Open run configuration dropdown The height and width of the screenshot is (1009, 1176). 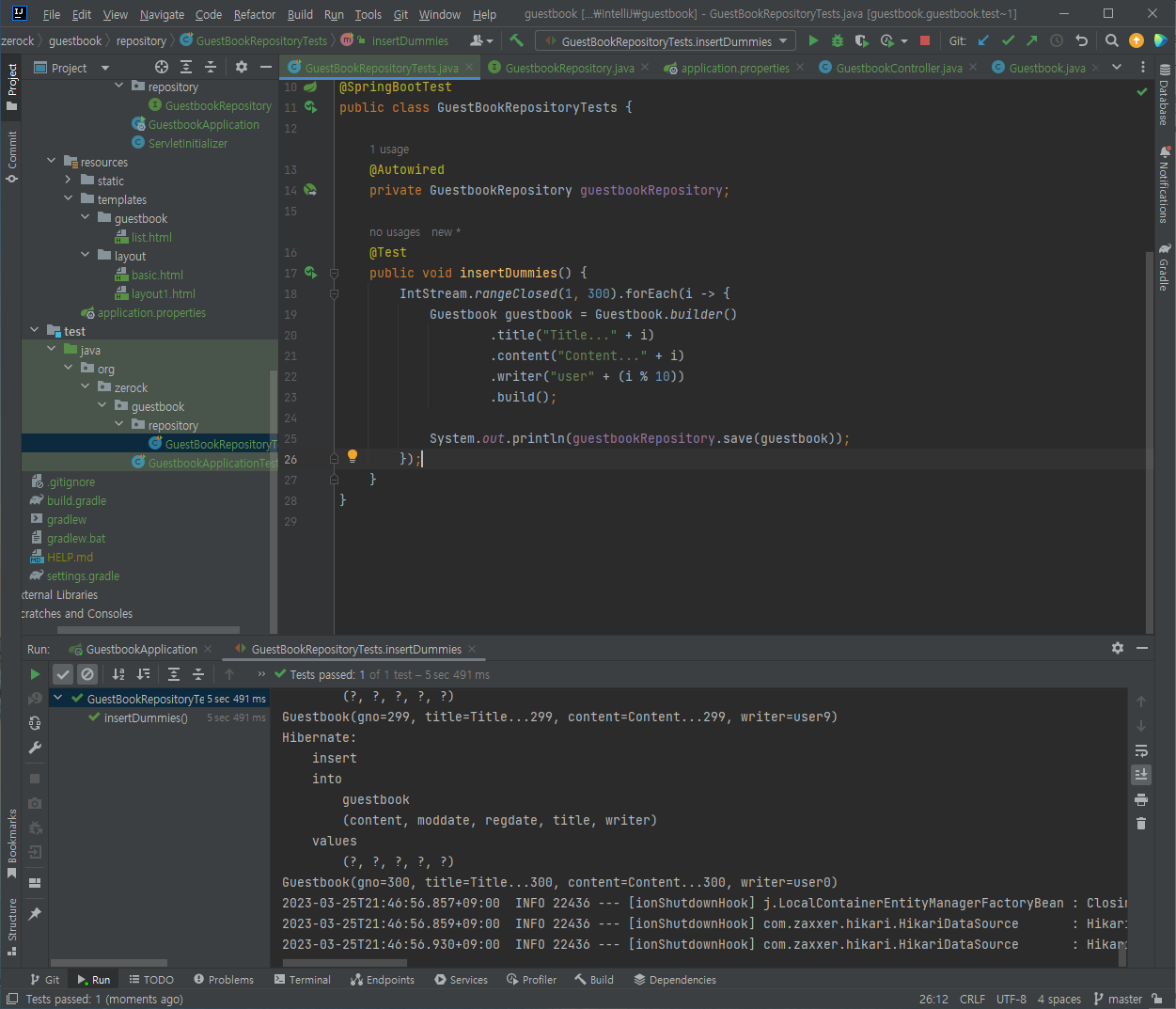tap(666, 40)
